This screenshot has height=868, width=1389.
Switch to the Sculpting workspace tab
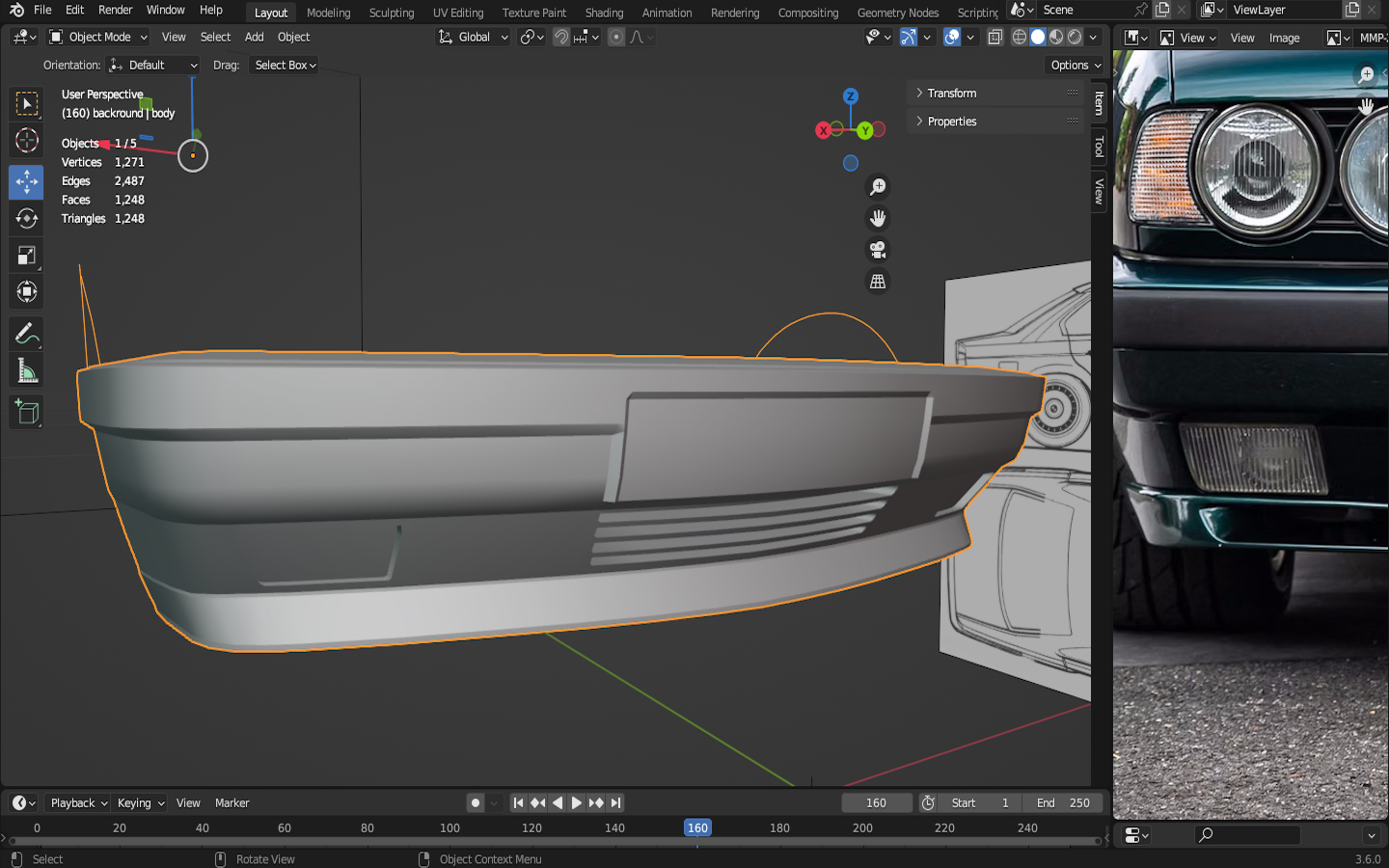point(391,13)
